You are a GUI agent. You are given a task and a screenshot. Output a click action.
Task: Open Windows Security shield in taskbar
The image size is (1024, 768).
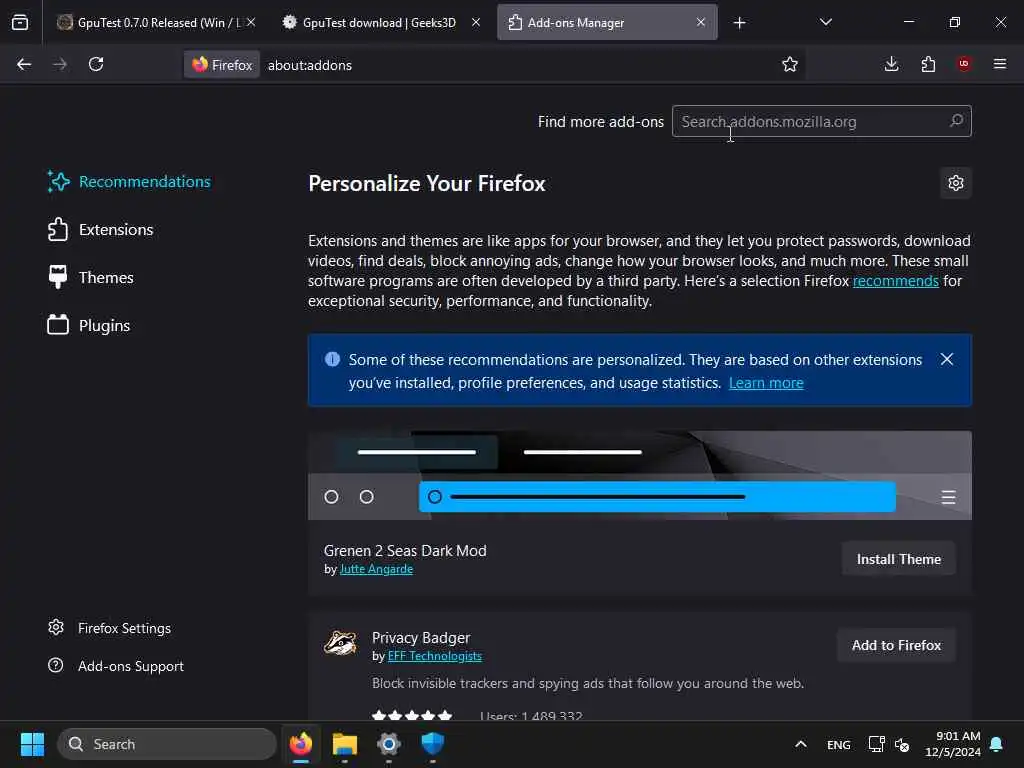click(432, 744)
